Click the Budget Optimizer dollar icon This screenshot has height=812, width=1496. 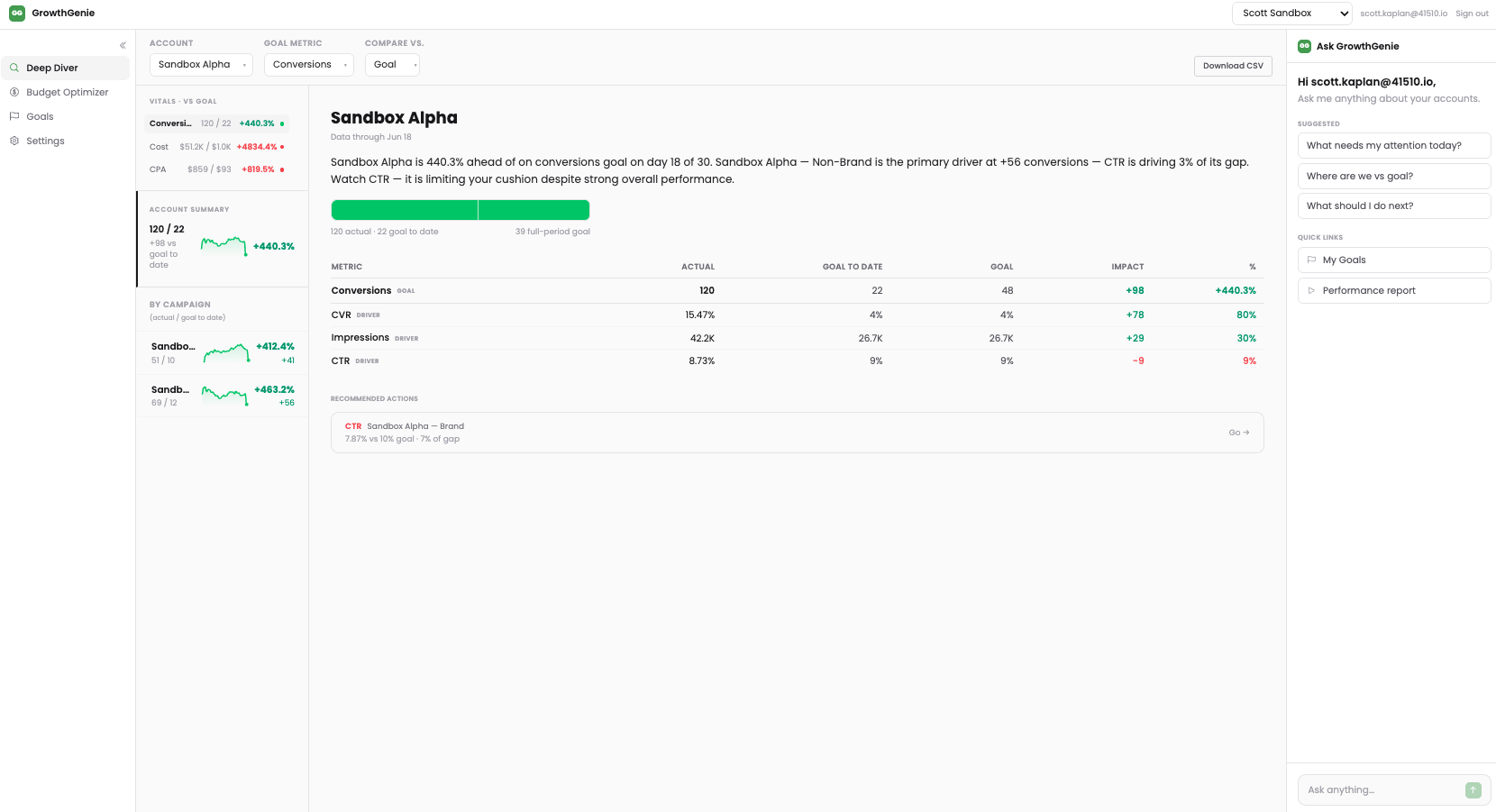click(14, 92)
